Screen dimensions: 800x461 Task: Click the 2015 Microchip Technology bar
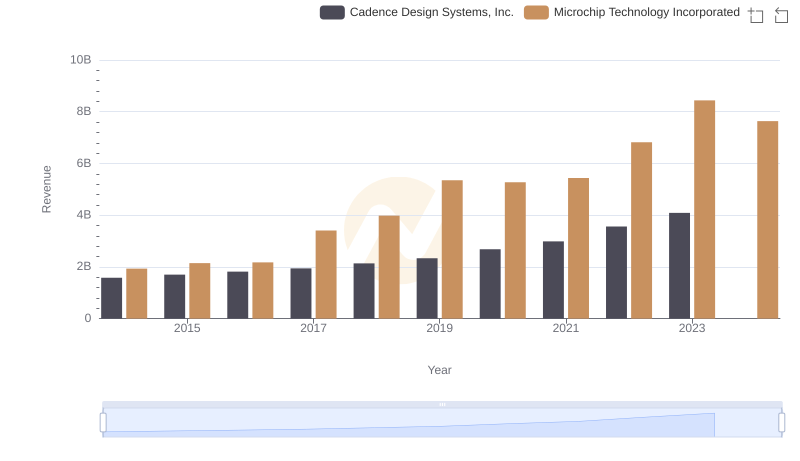click(199, 291)
